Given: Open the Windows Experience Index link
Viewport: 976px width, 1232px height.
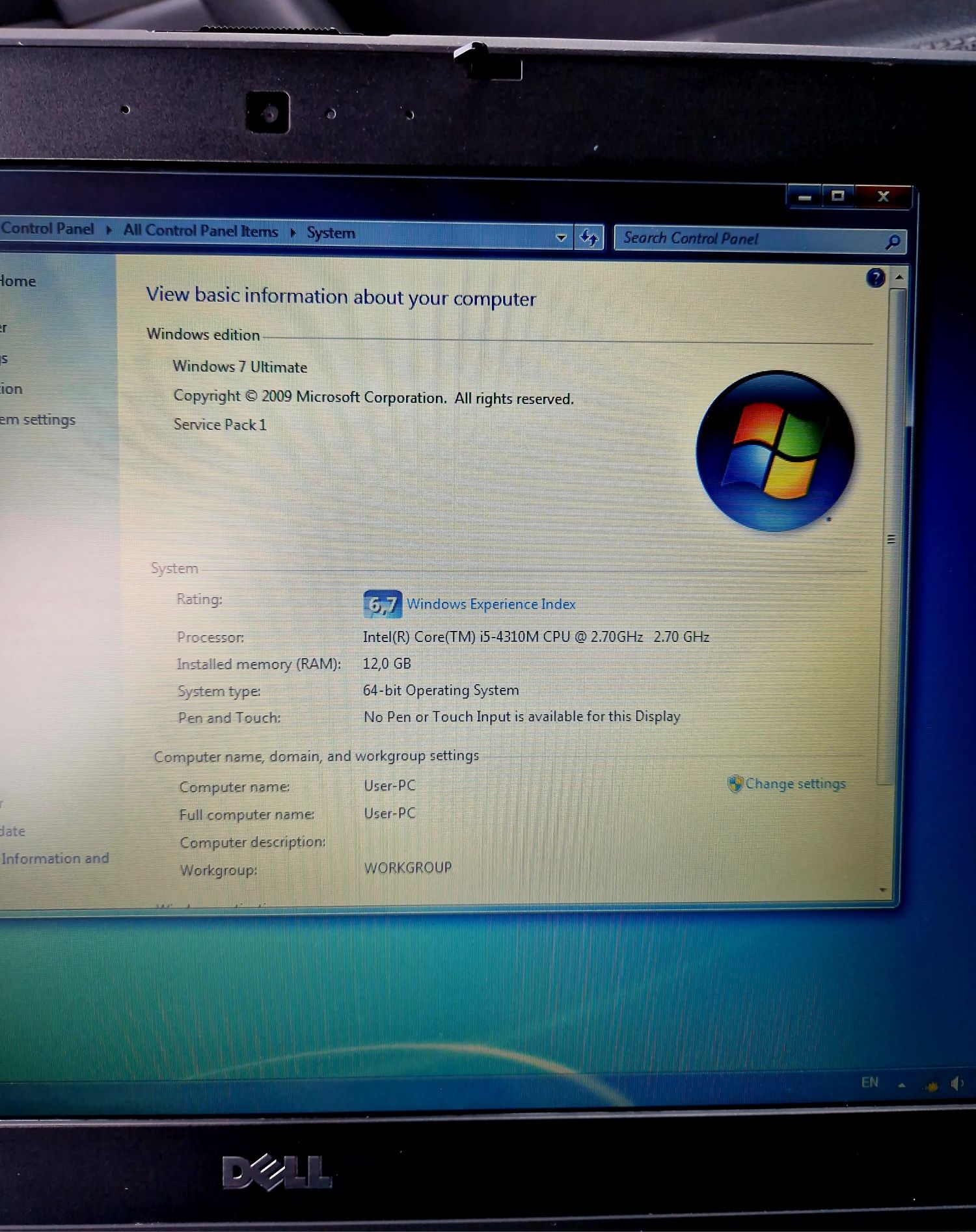Looking at the screenshot, I should (x=491, y=604).
